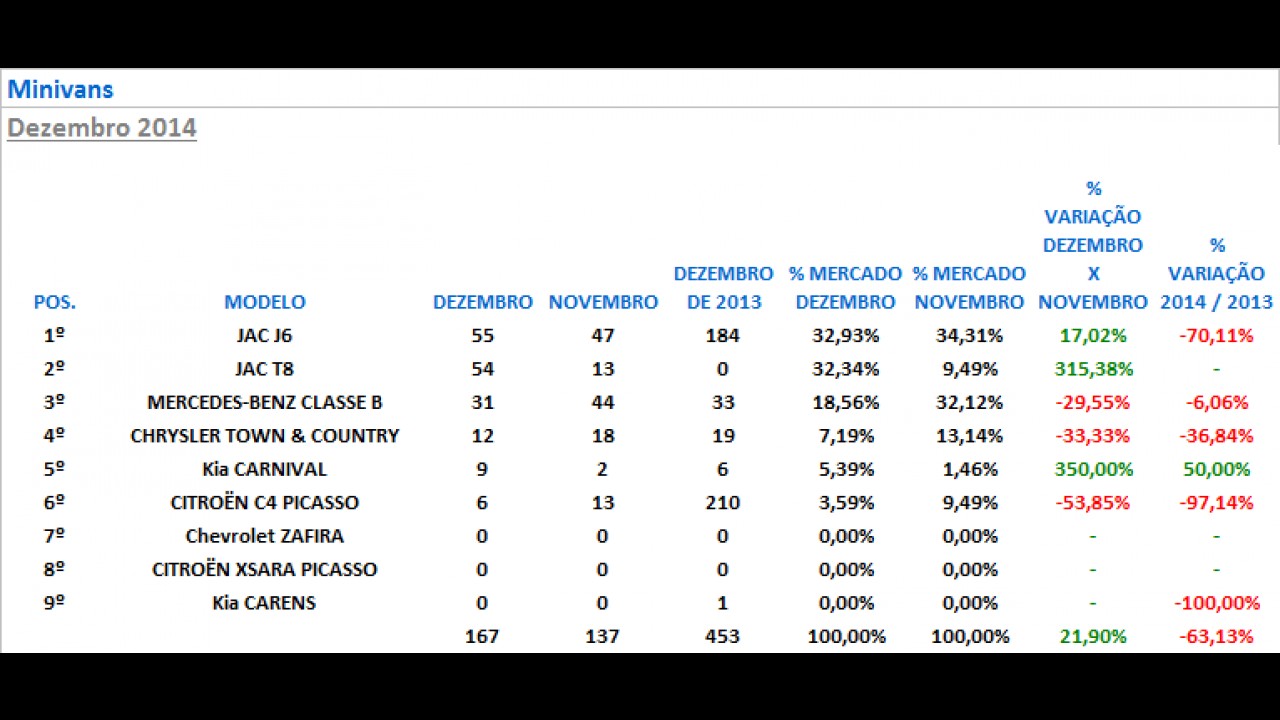Click the 210 December 2013 cell

[x=723, y=503]
